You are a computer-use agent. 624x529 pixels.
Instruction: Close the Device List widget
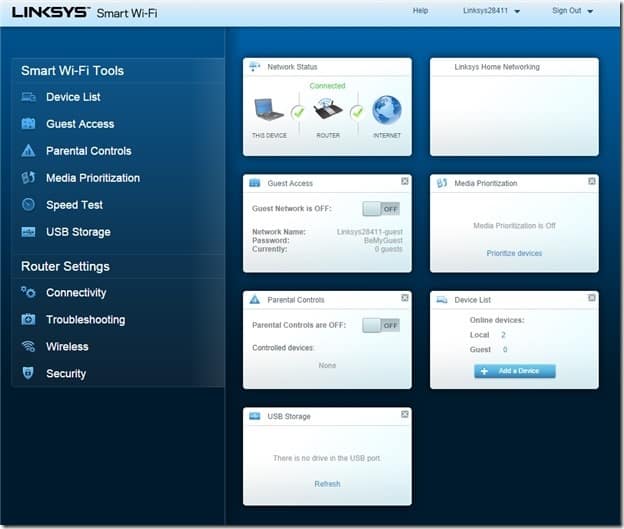[592, 298]
